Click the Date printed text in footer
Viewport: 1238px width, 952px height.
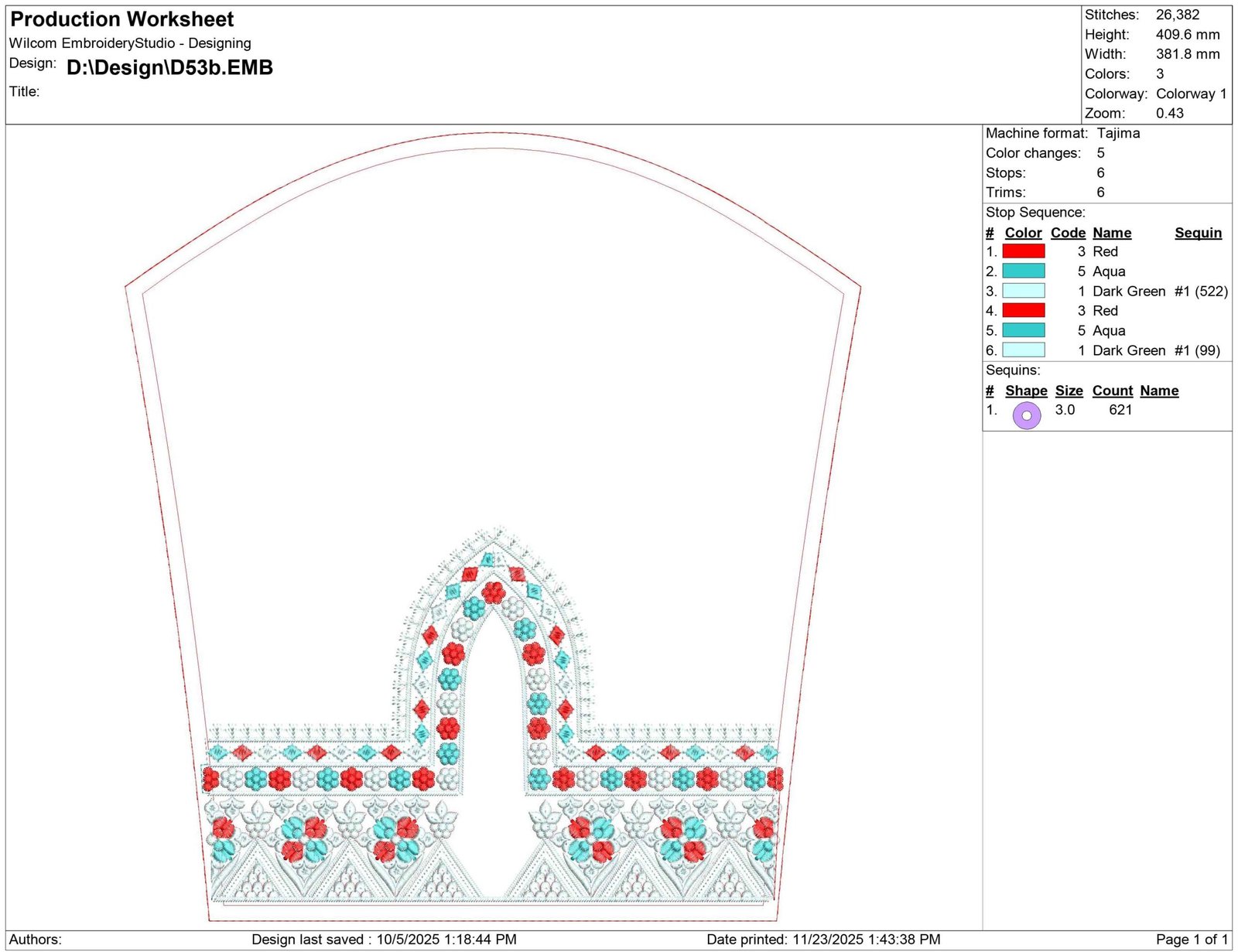coord(823,940)
